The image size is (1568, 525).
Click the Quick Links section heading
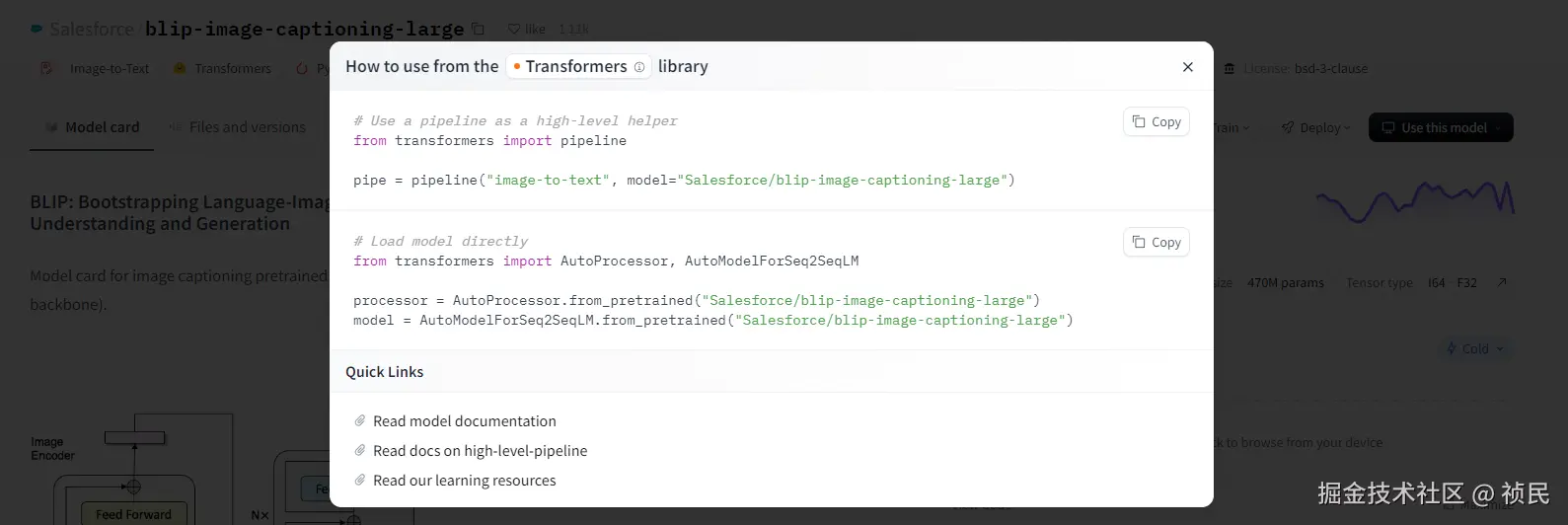384,372
